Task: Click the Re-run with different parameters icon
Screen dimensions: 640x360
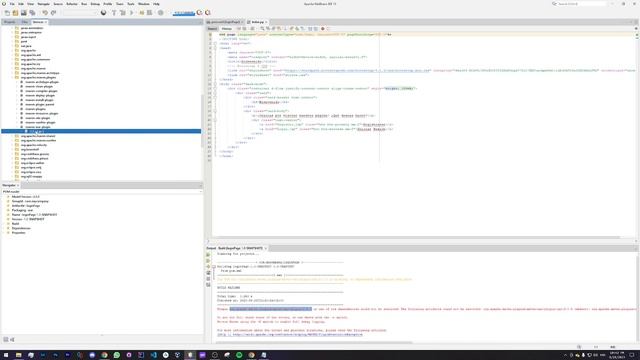Action: pyautogui.click(x=208, y=260)
